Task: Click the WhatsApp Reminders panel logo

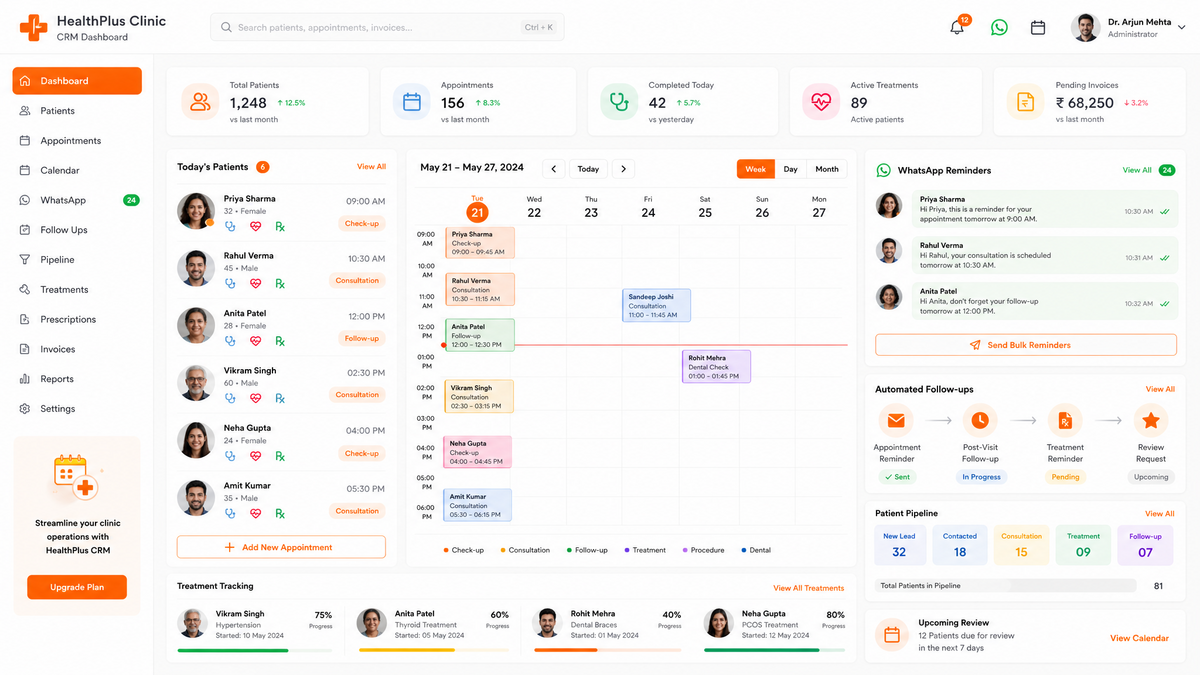Action: 883,171
